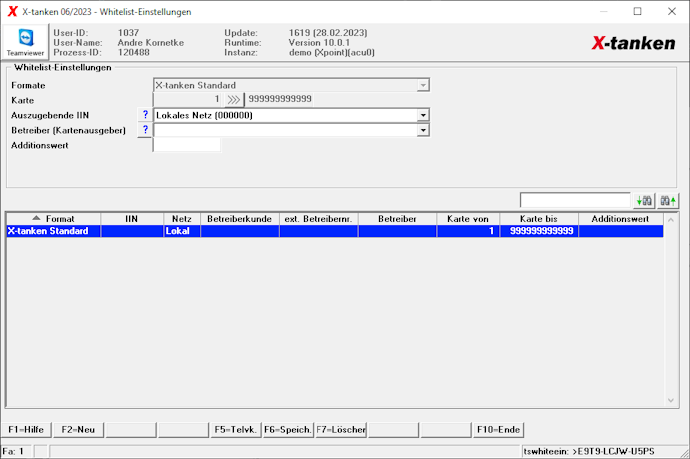This screenshot has width=690, height=459.
Task: Open help for Betreiber (Kartenausgeber)
Action: tap(145, 130)
